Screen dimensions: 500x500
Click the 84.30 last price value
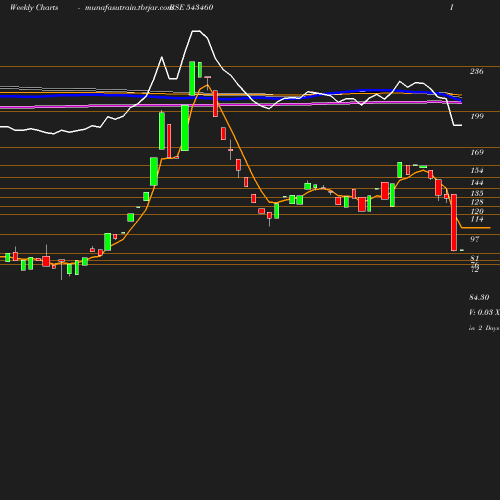pyautogui.click(x=479, y=297)
